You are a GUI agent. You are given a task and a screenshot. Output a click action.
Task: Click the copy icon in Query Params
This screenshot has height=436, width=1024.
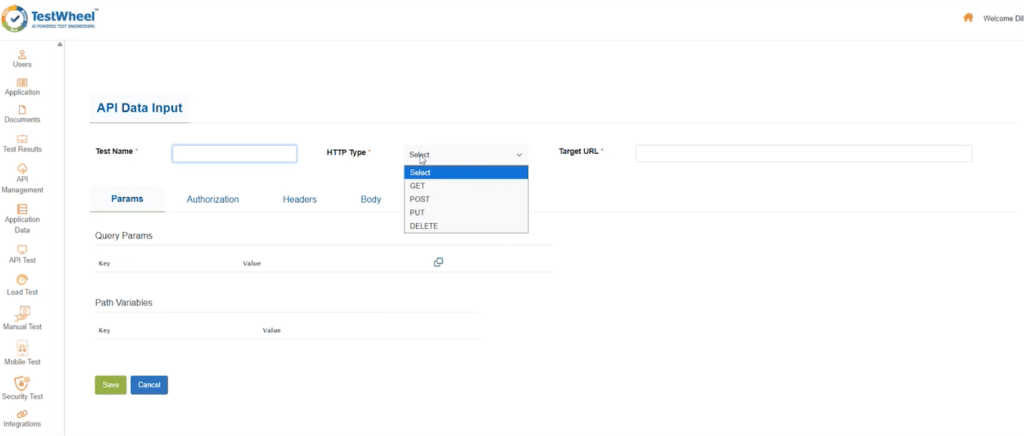[x=438, y=262]
